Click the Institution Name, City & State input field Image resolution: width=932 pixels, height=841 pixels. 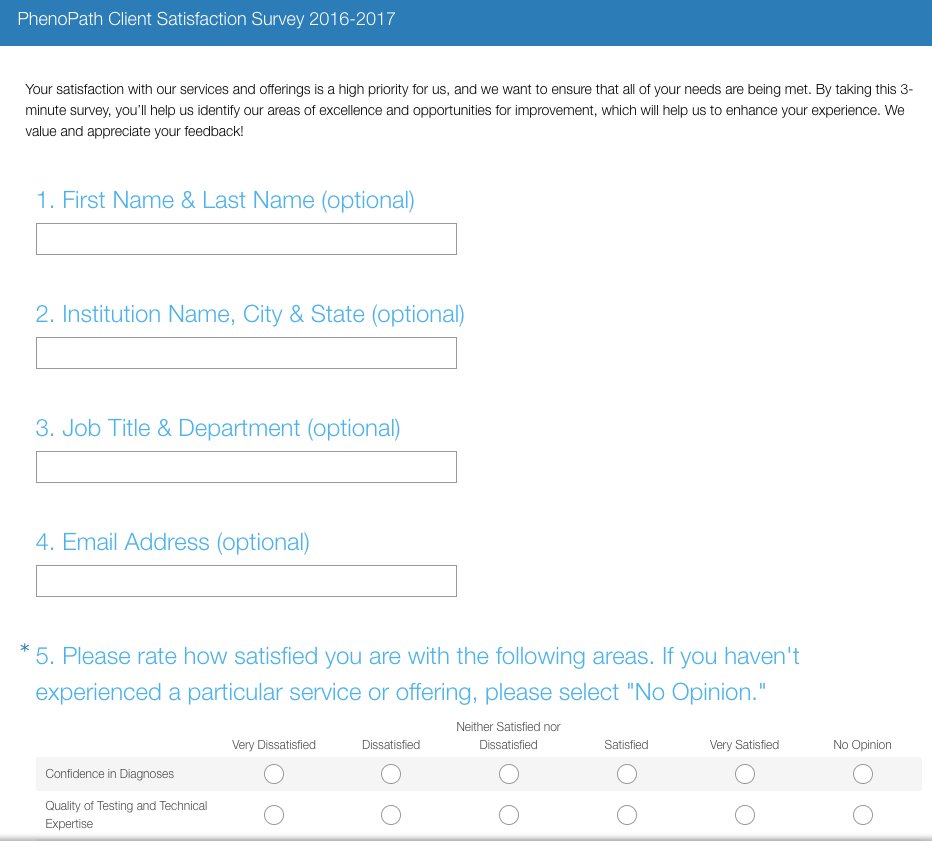tap(246, 353)
